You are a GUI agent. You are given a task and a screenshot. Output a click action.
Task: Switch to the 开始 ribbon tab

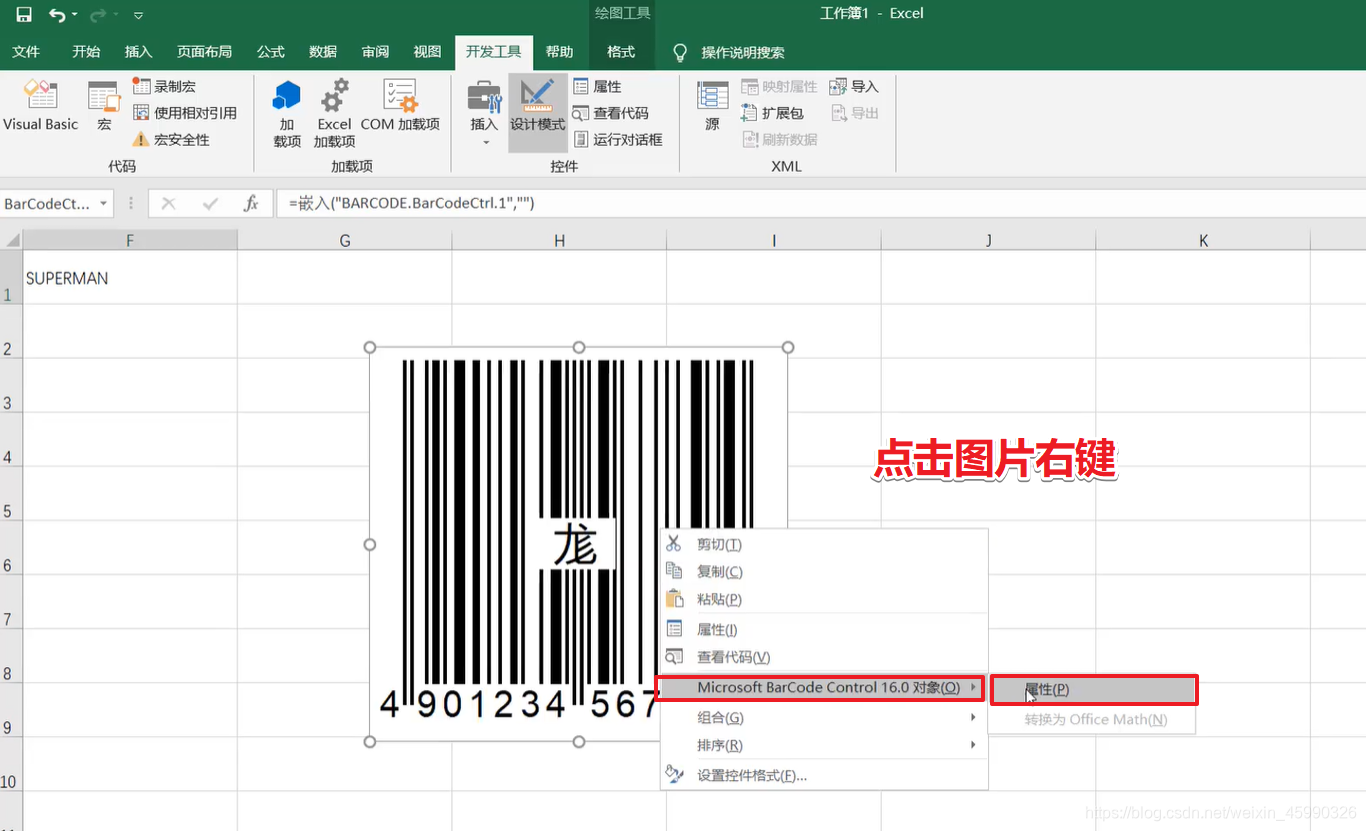(x=86, y=52)
